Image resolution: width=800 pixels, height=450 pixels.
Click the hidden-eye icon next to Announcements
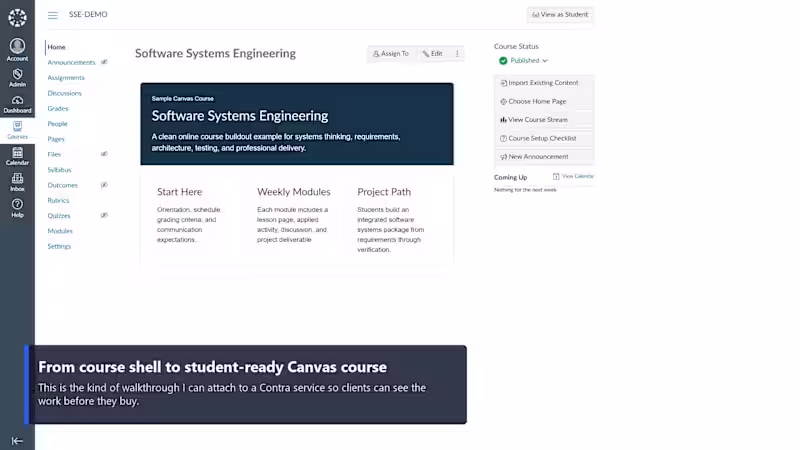[104, 62]
